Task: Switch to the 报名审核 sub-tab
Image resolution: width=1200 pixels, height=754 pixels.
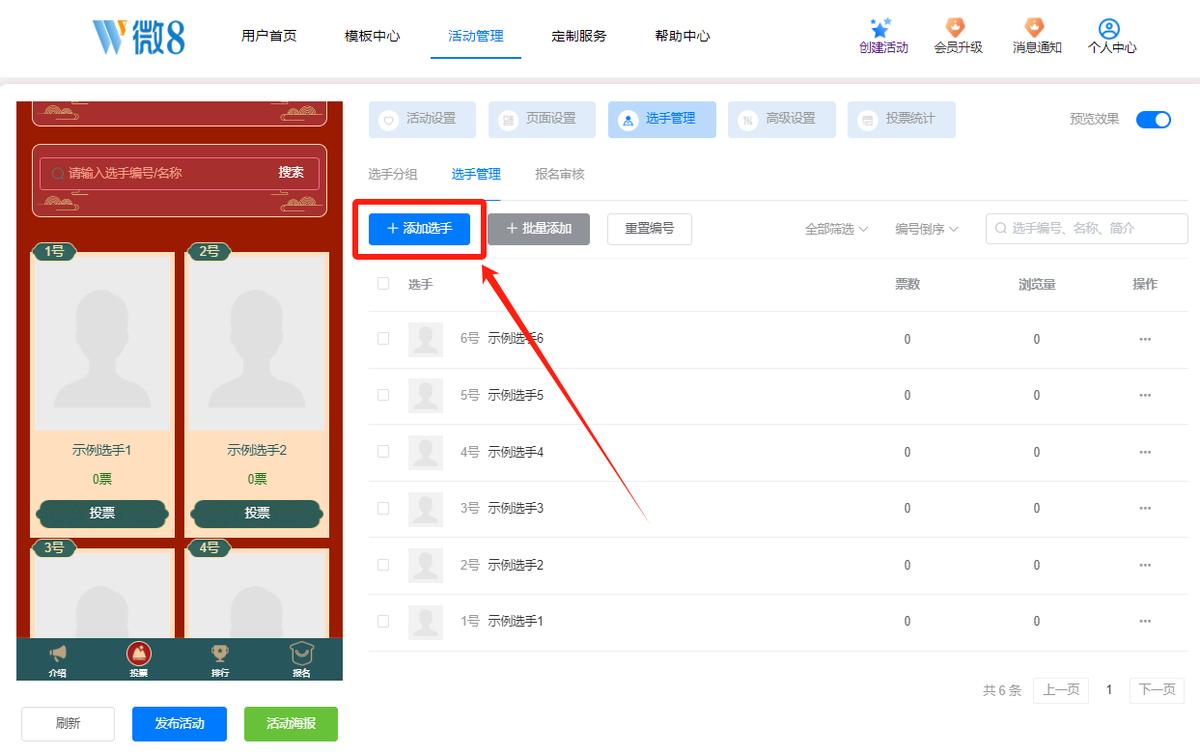Action: (560, 174)
